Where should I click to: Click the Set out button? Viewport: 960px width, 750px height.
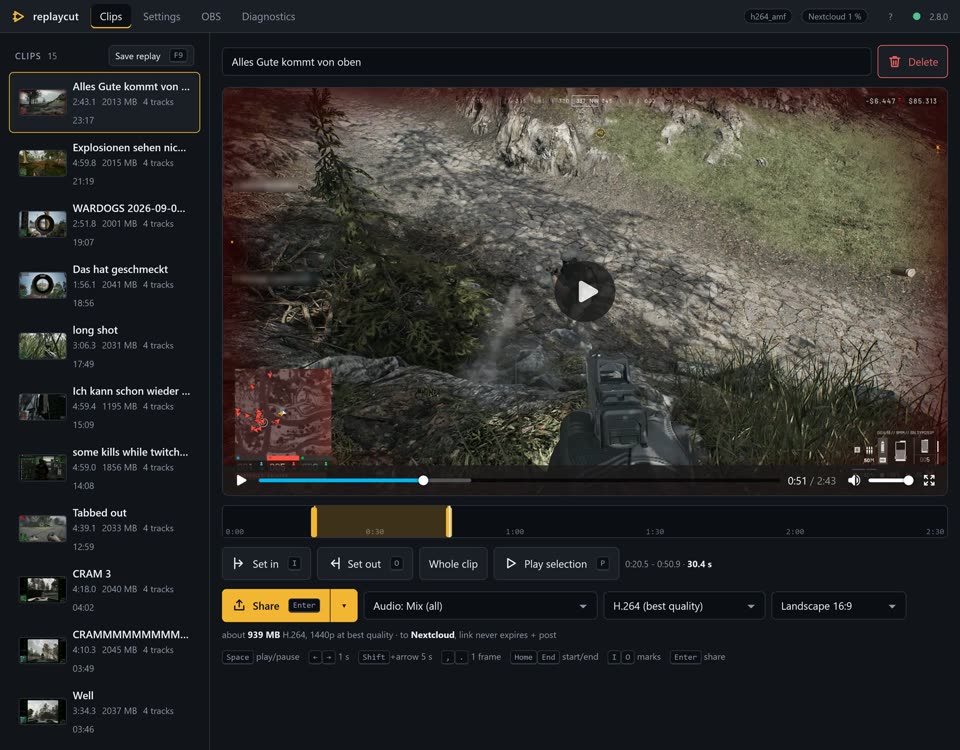(x=365, y=564)
